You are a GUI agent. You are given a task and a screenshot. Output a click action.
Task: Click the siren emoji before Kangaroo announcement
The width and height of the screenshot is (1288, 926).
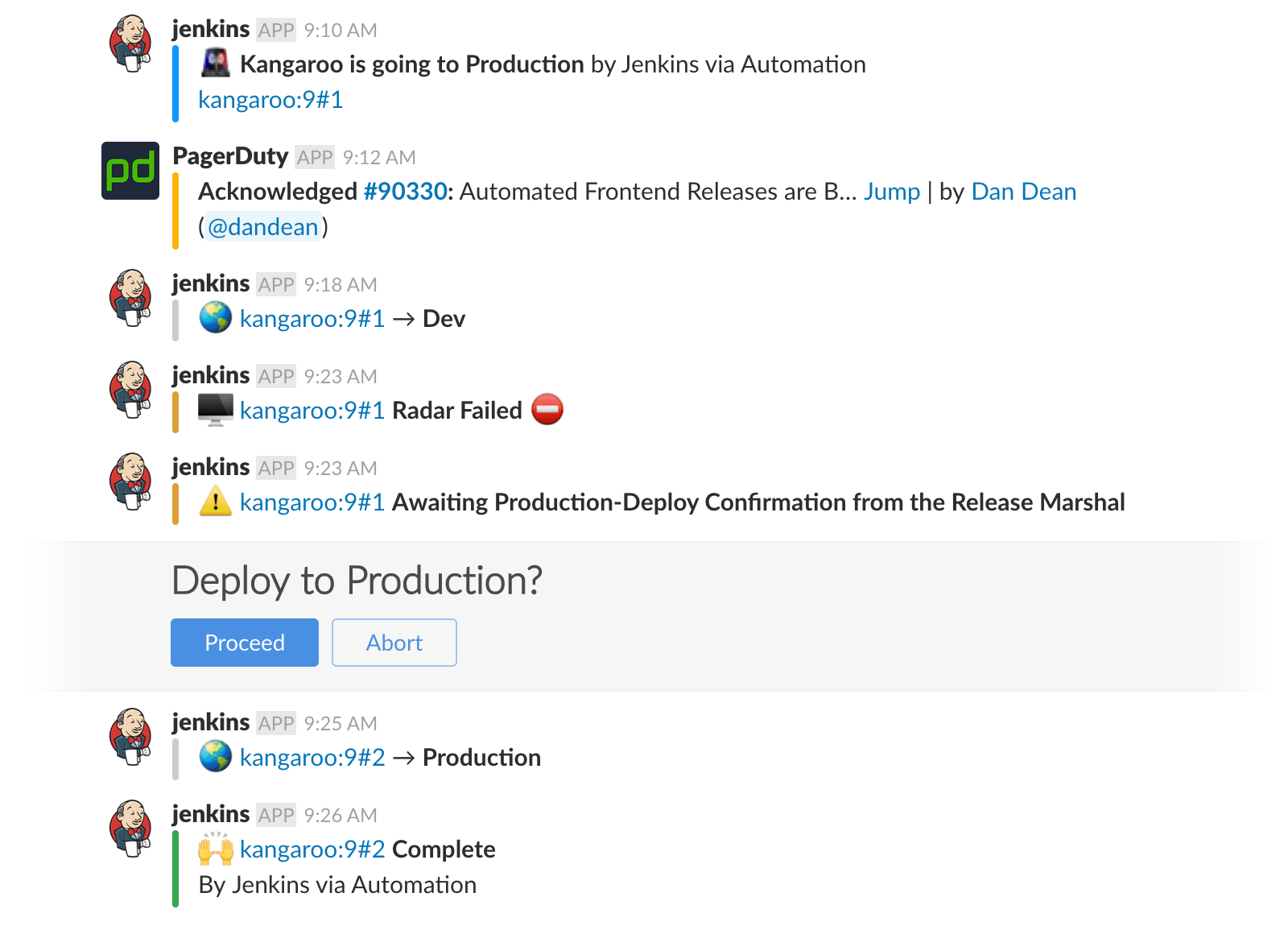tap(215, 64)
